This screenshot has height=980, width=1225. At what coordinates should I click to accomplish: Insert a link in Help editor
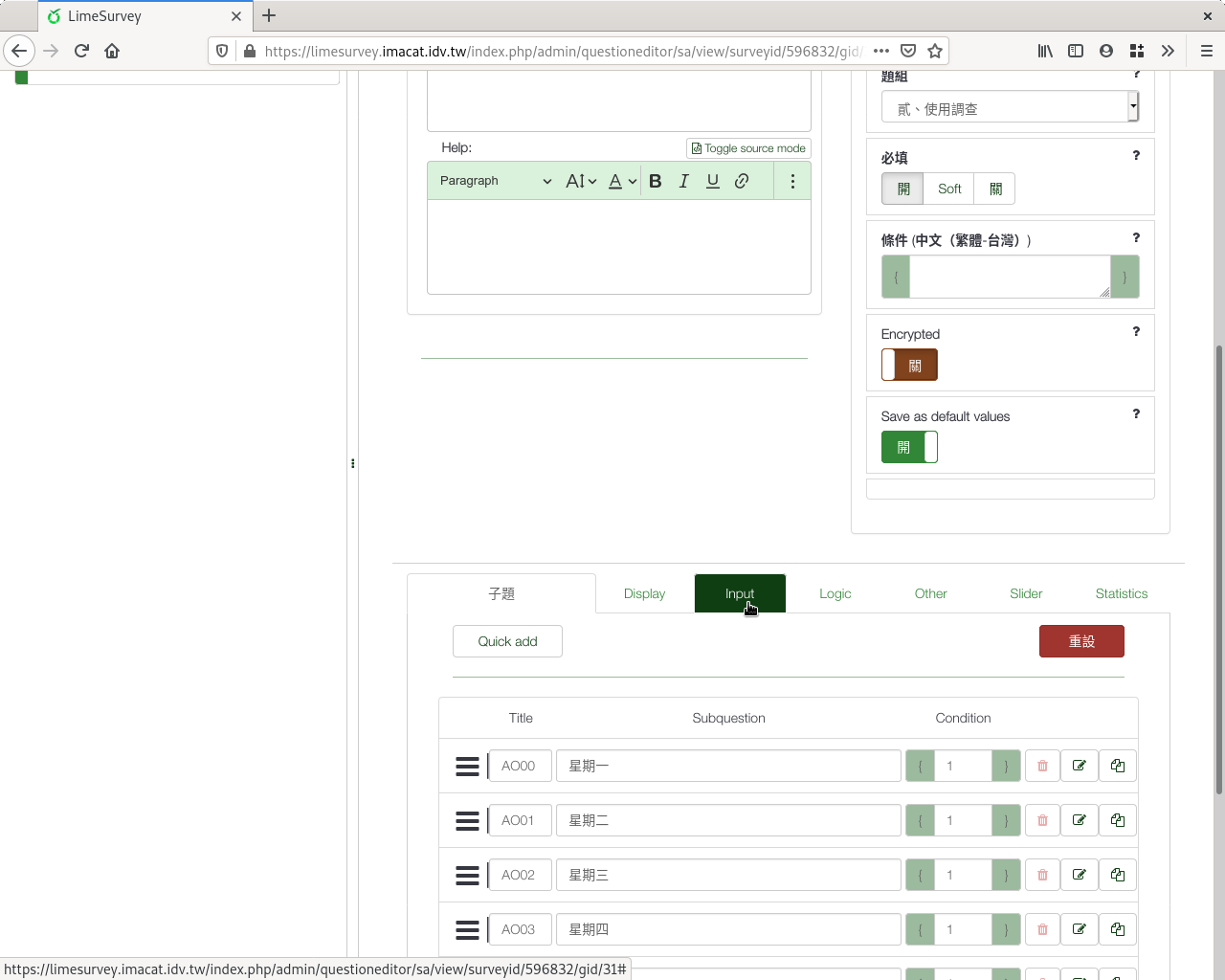(x=742, y=181)
